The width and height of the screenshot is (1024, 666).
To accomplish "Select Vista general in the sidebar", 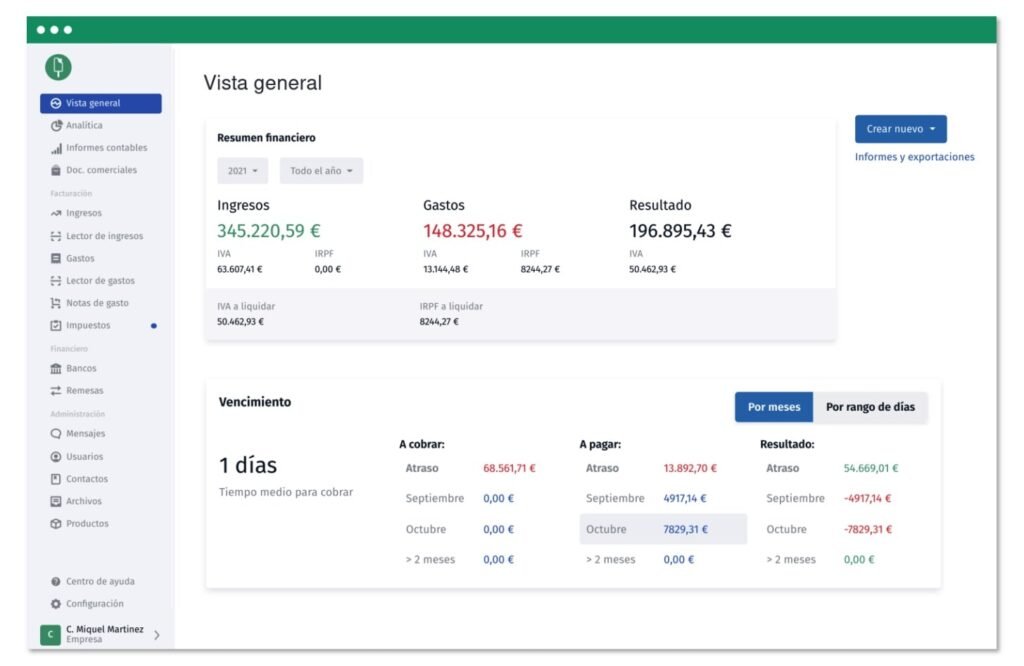I will tap(100, 103).
